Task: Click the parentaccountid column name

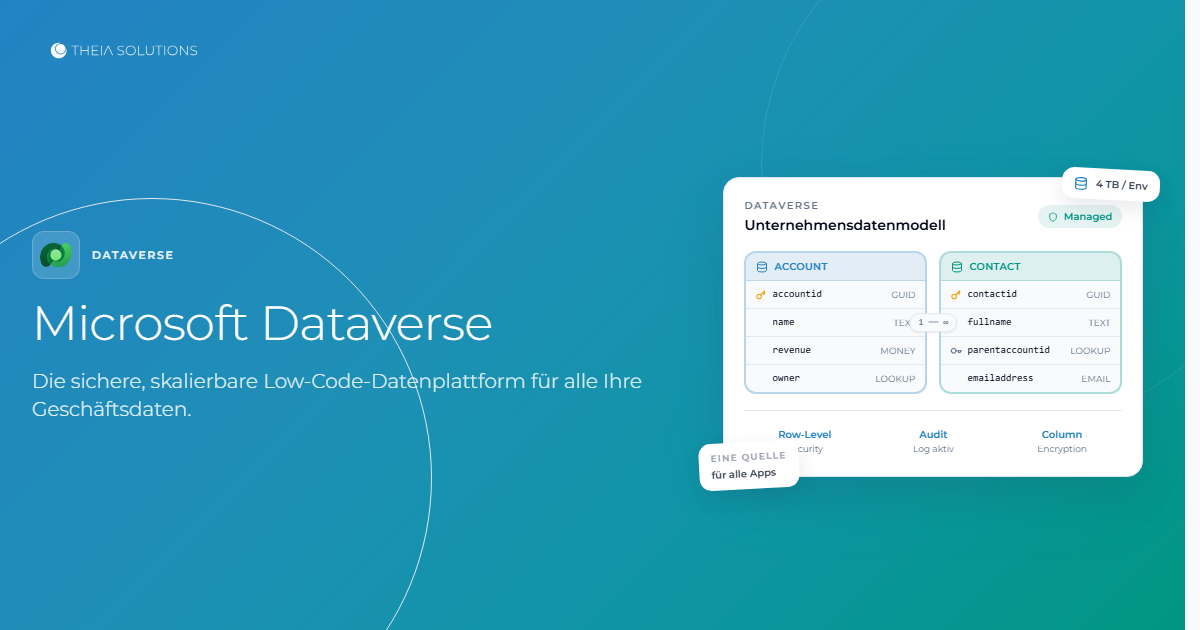Action: 1009,350
